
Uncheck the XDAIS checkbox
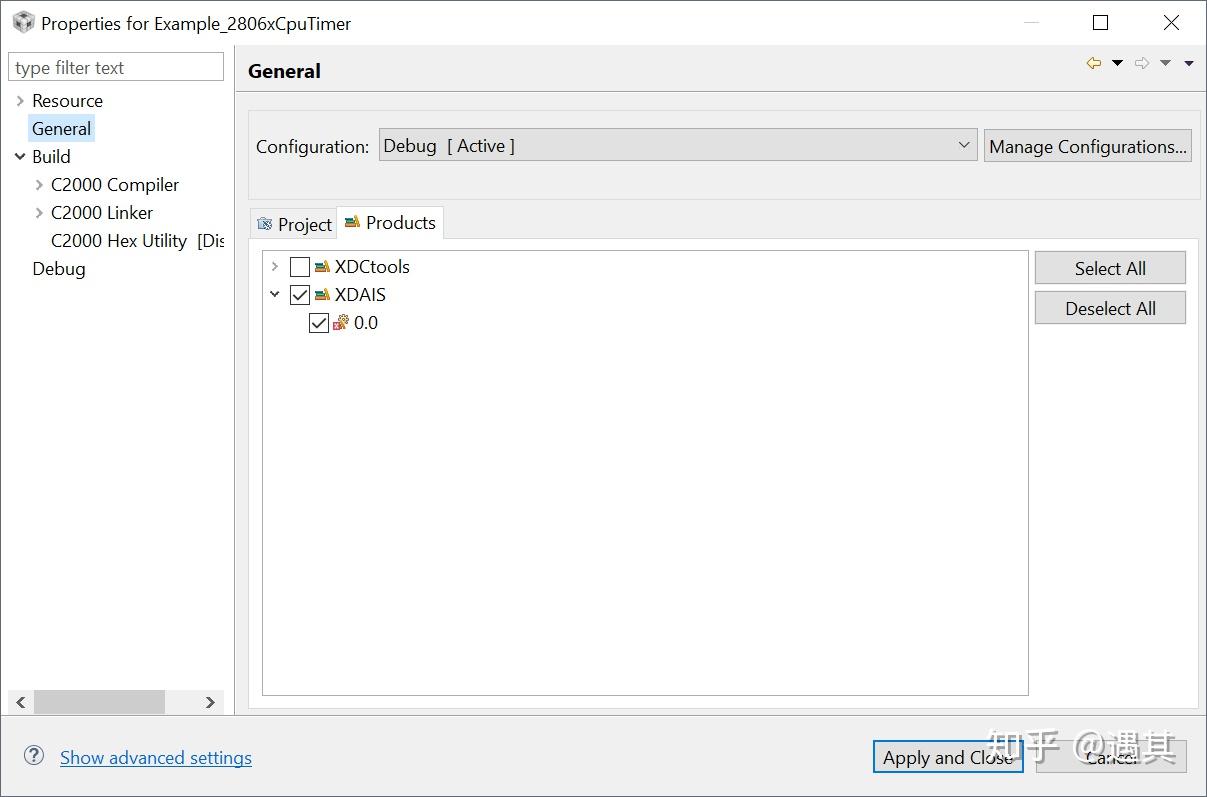click(300, 295)
